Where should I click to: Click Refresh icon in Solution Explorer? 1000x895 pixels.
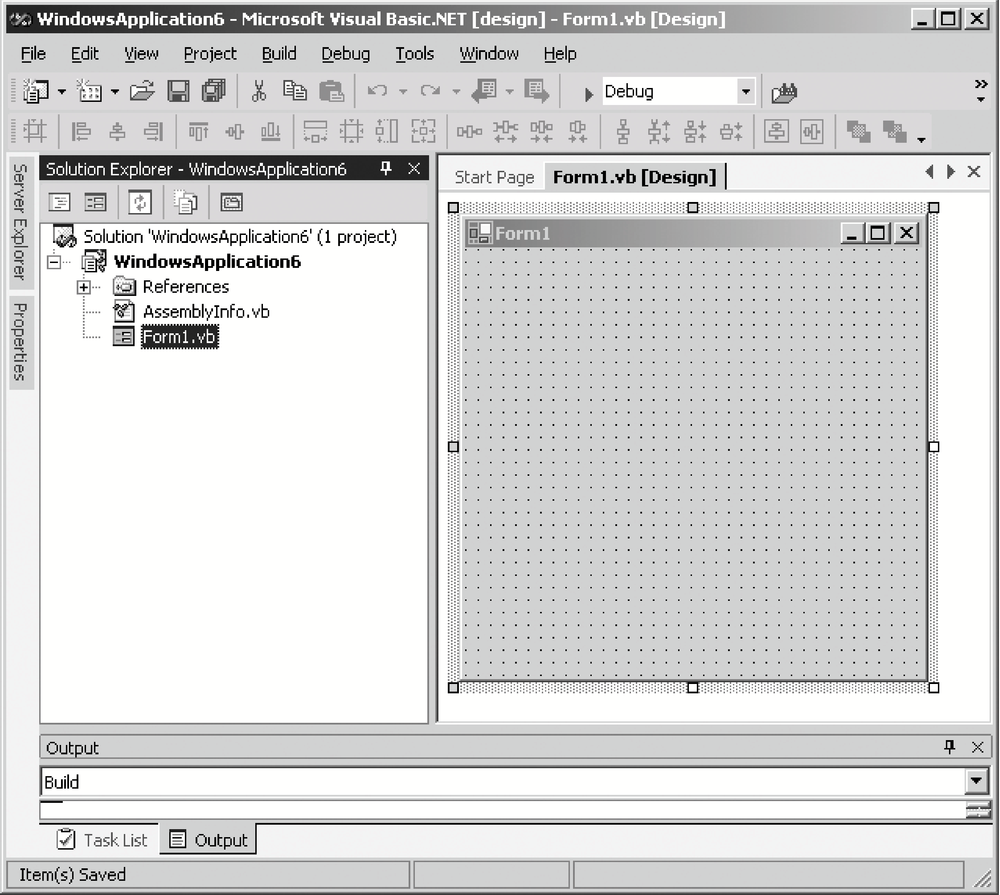click(x=140, y=202)
